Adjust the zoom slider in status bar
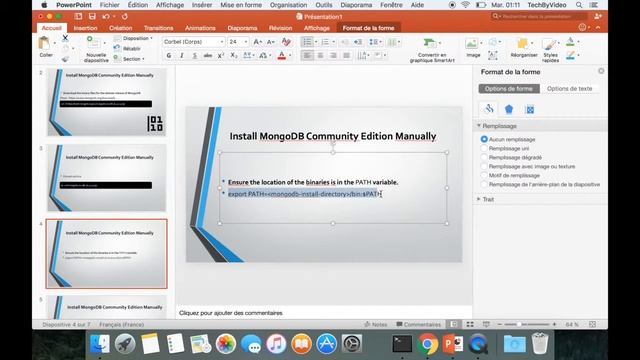Image resolution: width=640 pixels, height=360 pixels. (x=519, y=324)
